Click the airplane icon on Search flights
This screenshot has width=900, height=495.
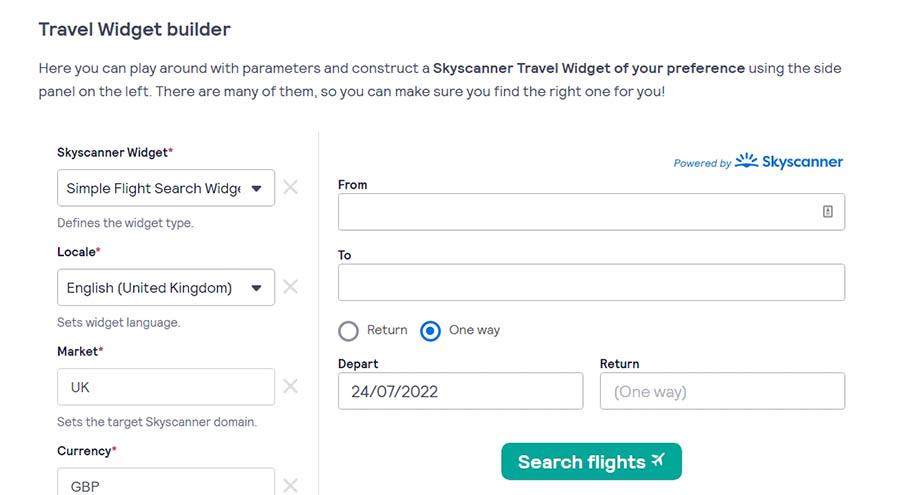click(x=658, y=461)
